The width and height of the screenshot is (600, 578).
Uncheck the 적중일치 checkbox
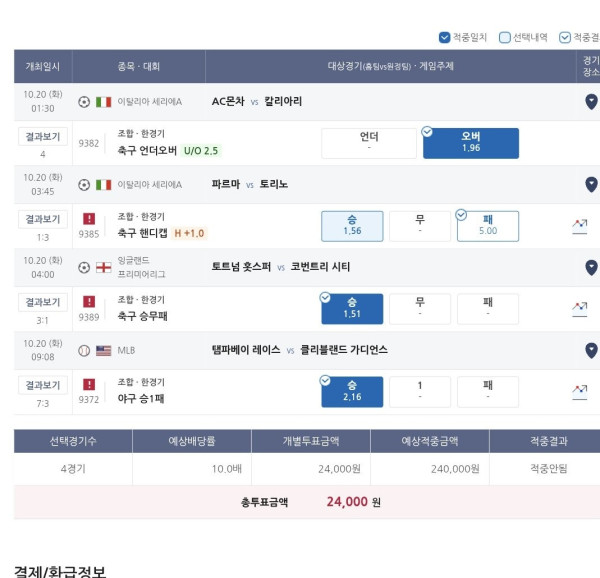444,37
